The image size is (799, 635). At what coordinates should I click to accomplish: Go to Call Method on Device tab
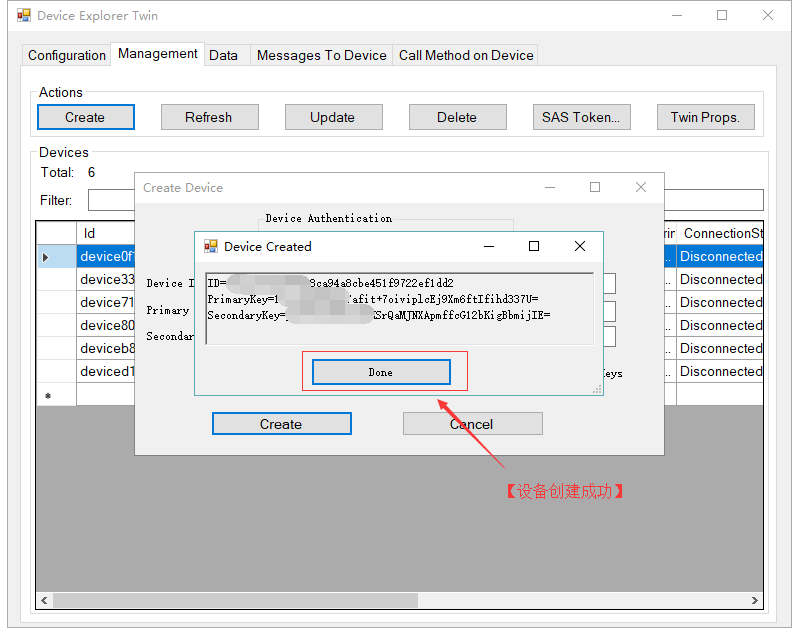point(466,55)
